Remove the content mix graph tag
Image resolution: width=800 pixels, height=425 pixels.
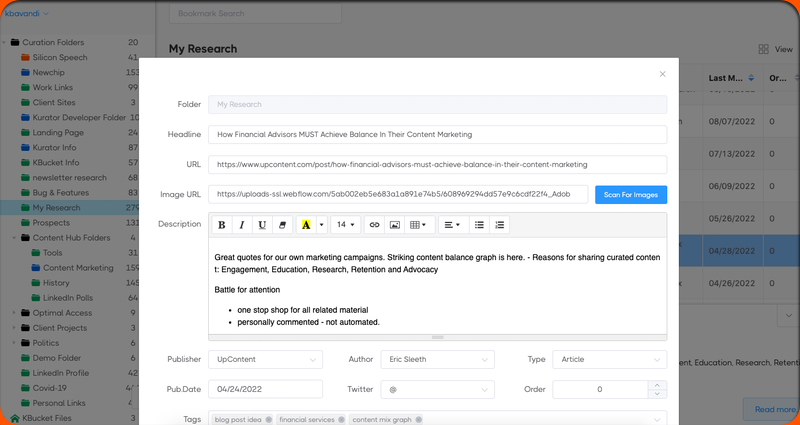point(418,420)
